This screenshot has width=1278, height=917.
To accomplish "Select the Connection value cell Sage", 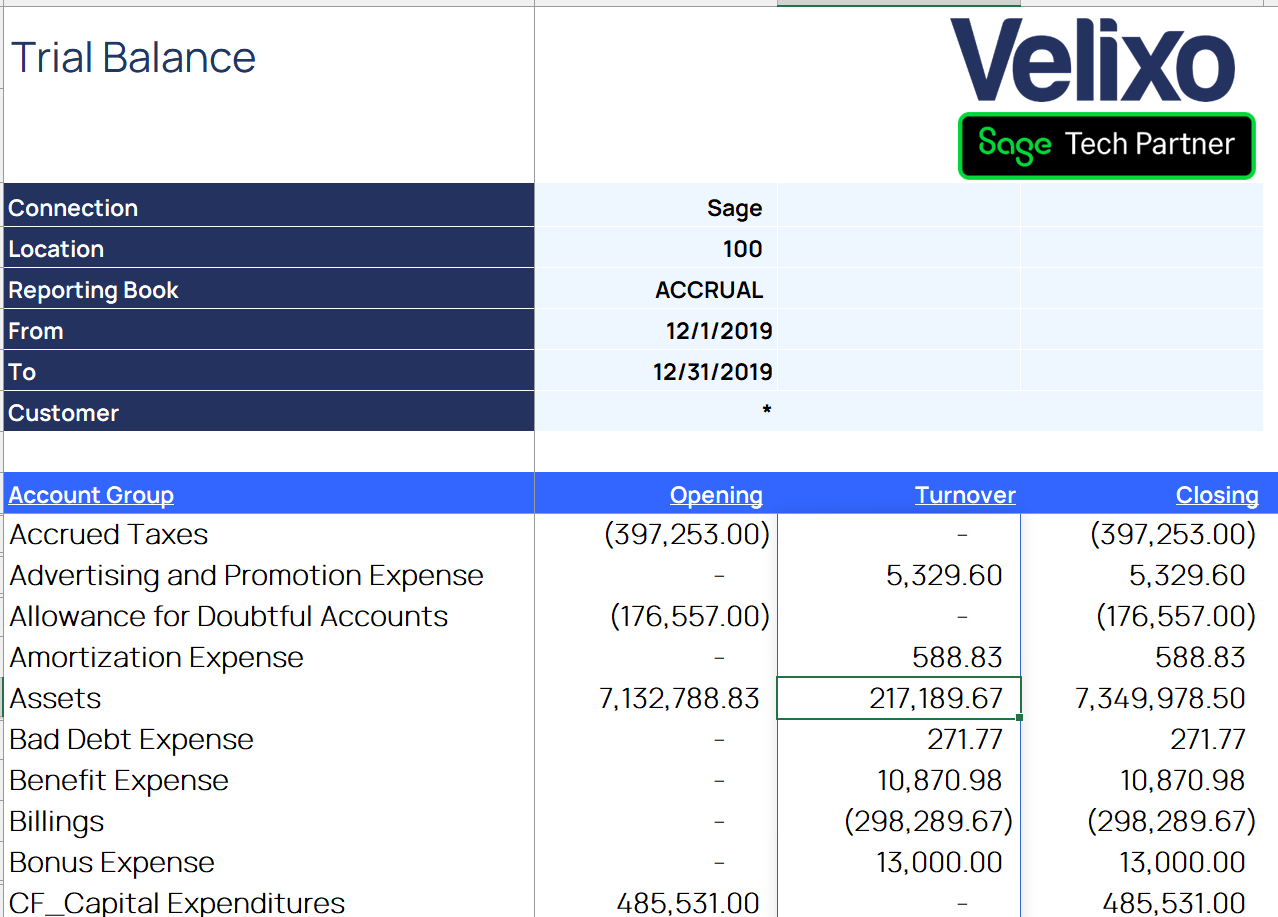I will (x=656, y=208).
